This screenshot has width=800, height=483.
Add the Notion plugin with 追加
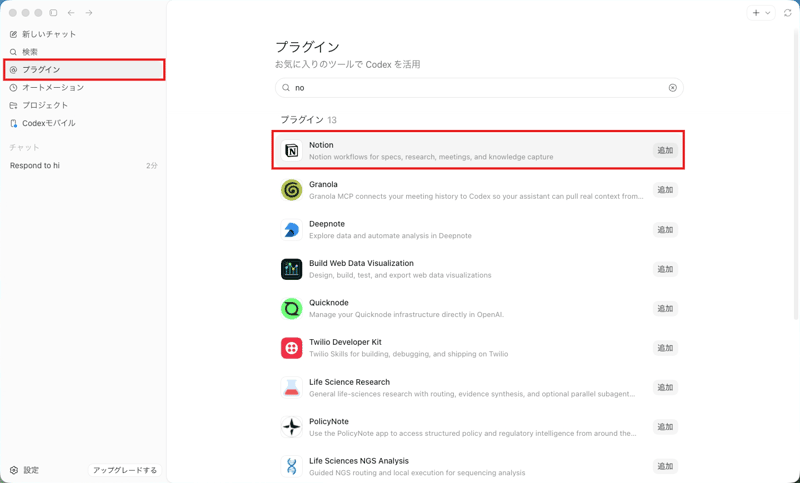[x=665, y=150]
